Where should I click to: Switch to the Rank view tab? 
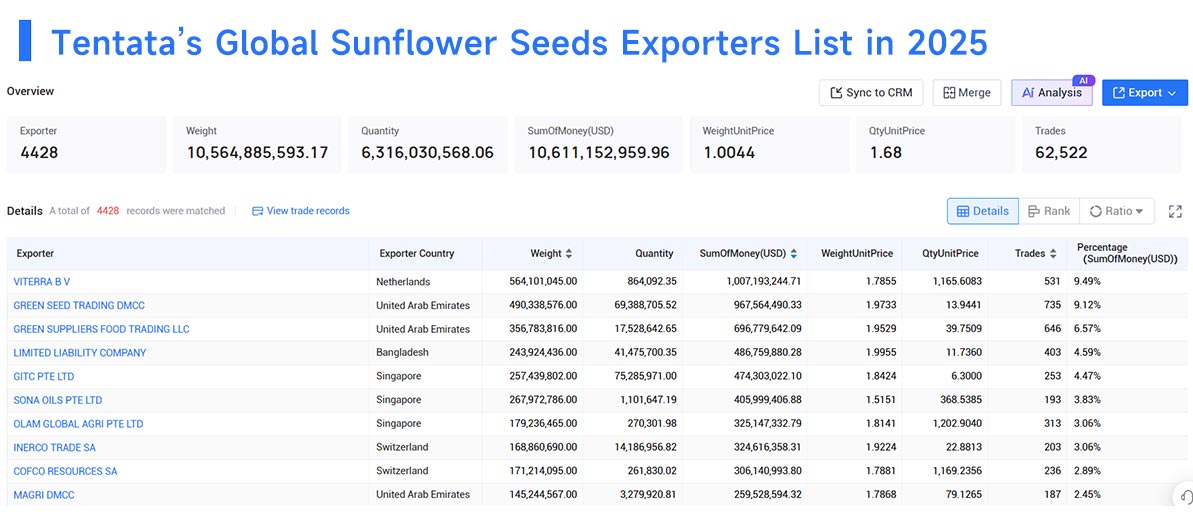[1048, 211]
